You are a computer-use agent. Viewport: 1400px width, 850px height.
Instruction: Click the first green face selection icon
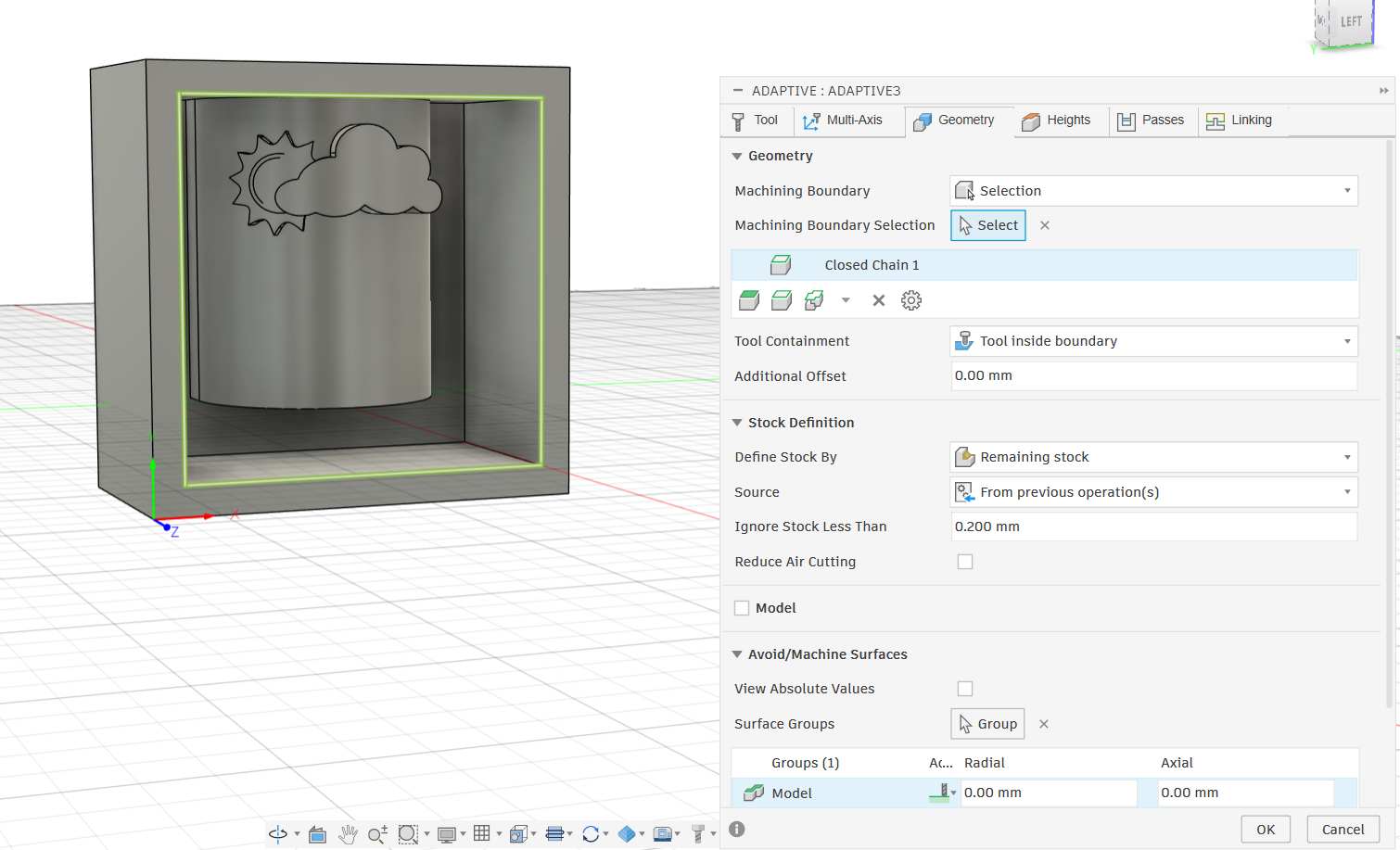tap(749, 300)
